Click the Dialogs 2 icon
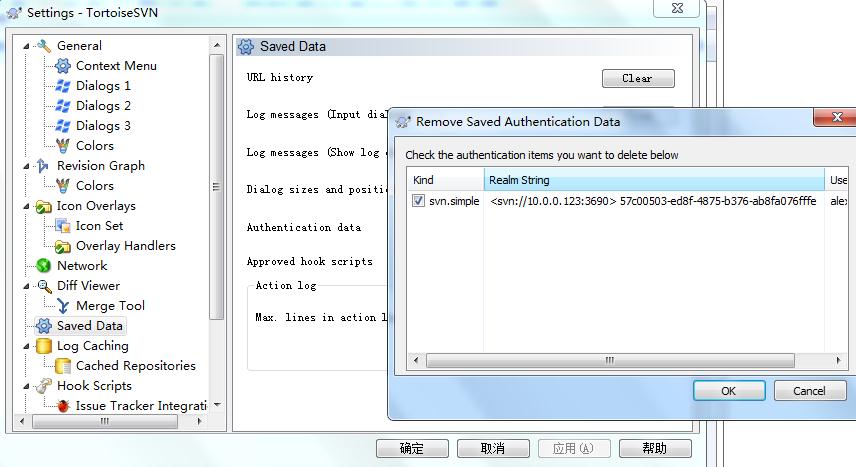This screenshot has width=856, height=467. click(x=63, y=106)
